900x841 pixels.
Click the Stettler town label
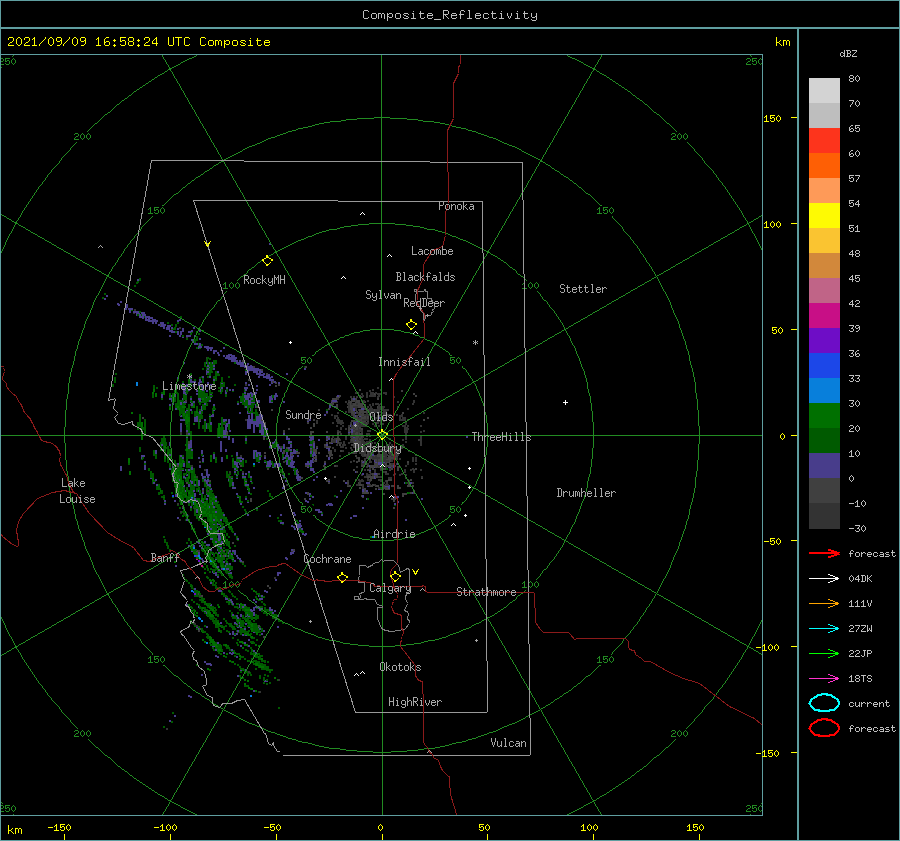(x=583, y=289)
